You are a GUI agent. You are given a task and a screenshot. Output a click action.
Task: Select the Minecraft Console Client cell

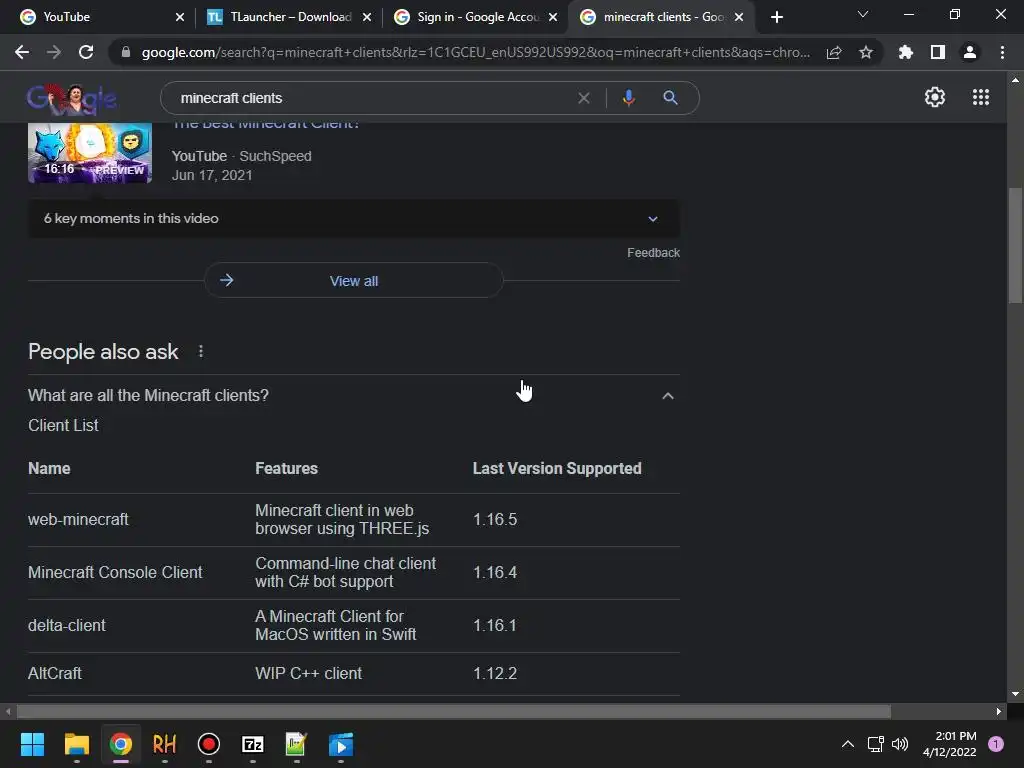(x=115, y=572)
